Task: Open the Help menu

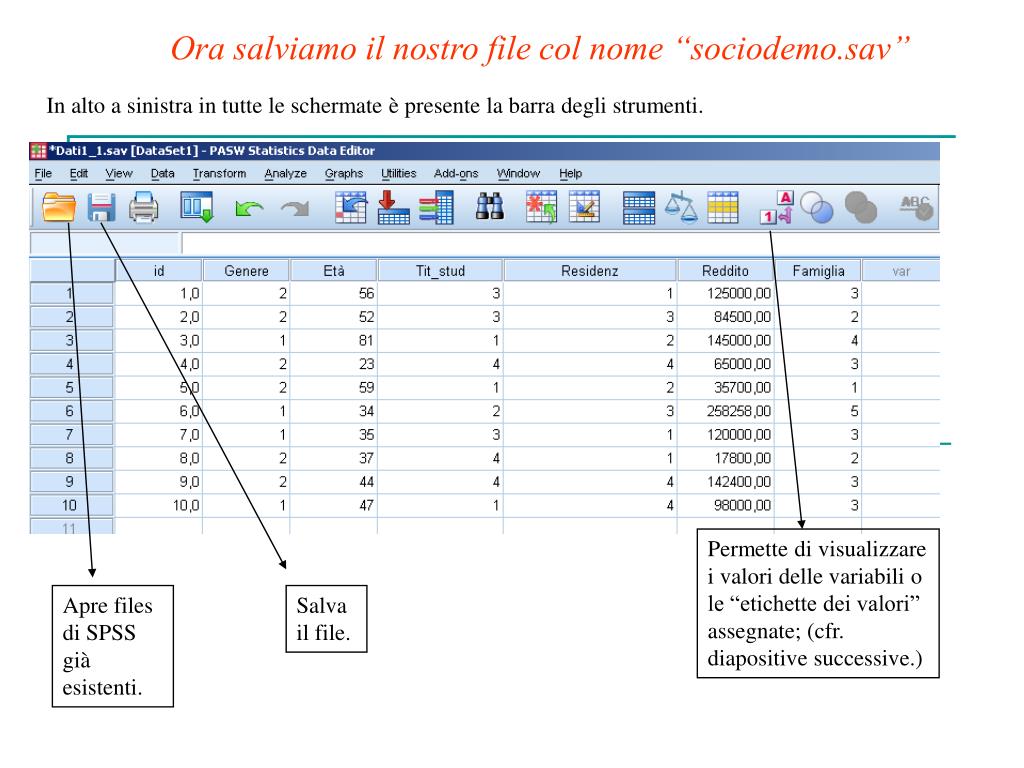Action: point(570,174)
